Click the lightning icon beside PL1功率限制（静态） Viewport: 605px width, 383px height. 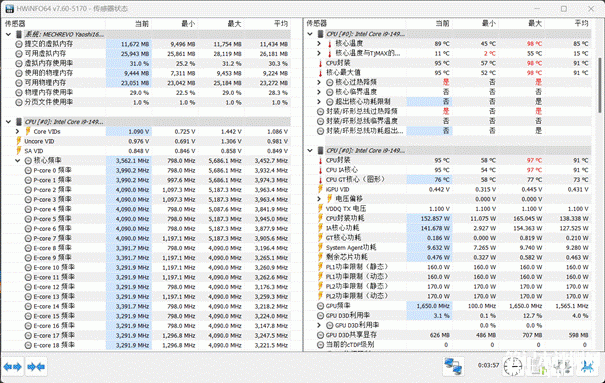point(320,267)
